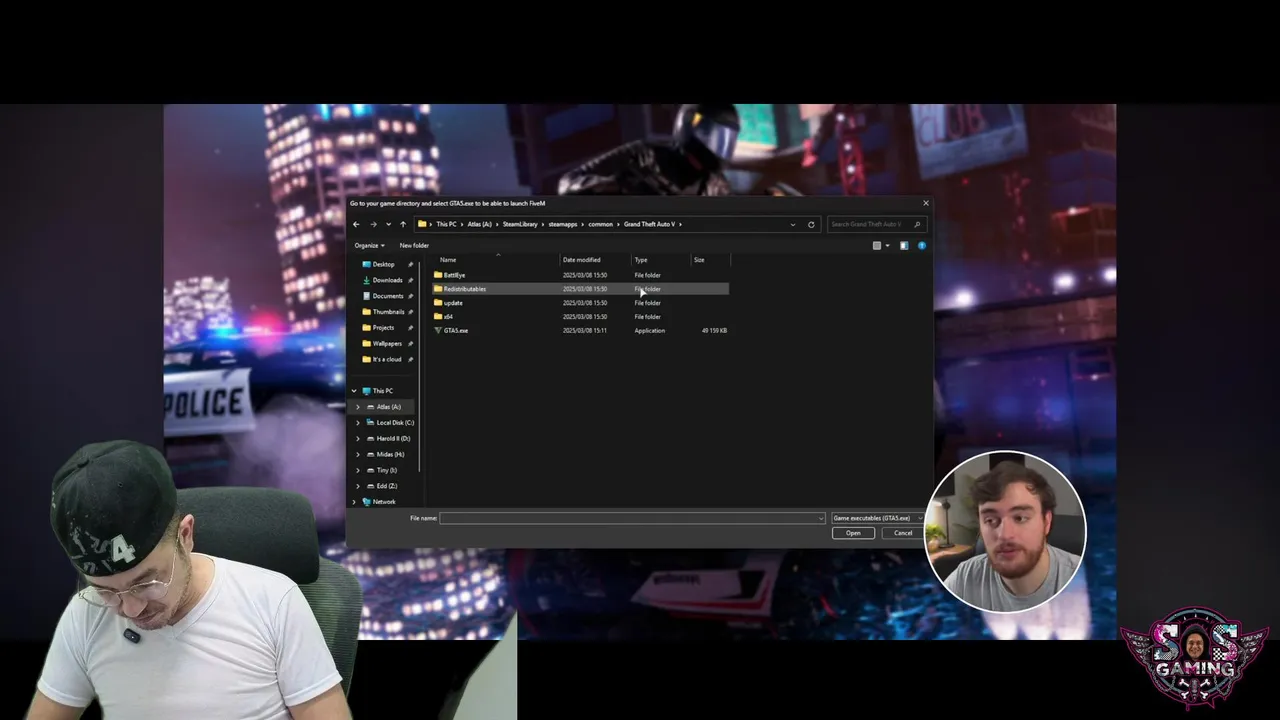Expand the Network node
1280x720 pixels.
353,502
